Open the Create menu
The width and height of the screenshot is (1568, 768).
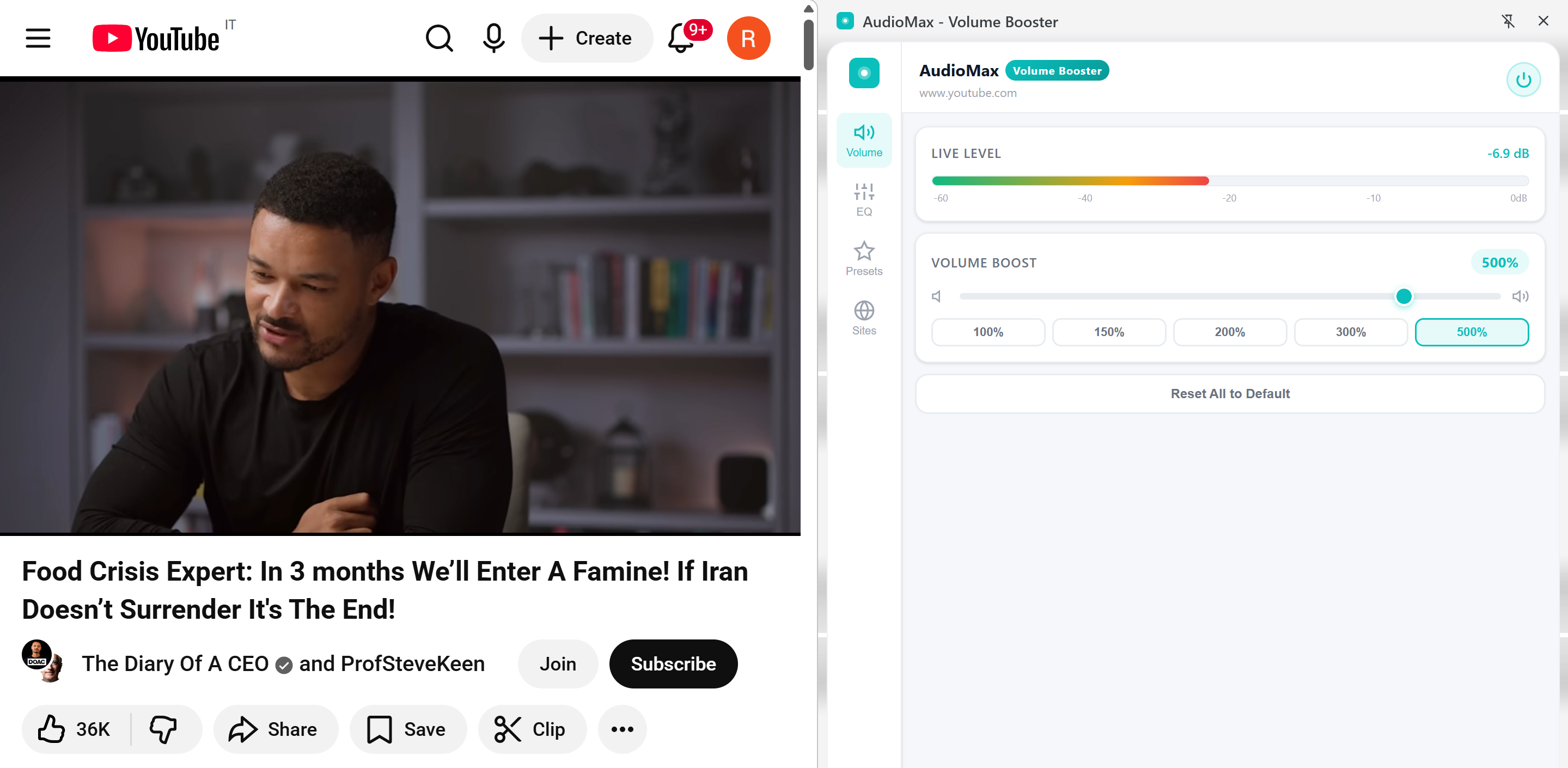point(586,38)
